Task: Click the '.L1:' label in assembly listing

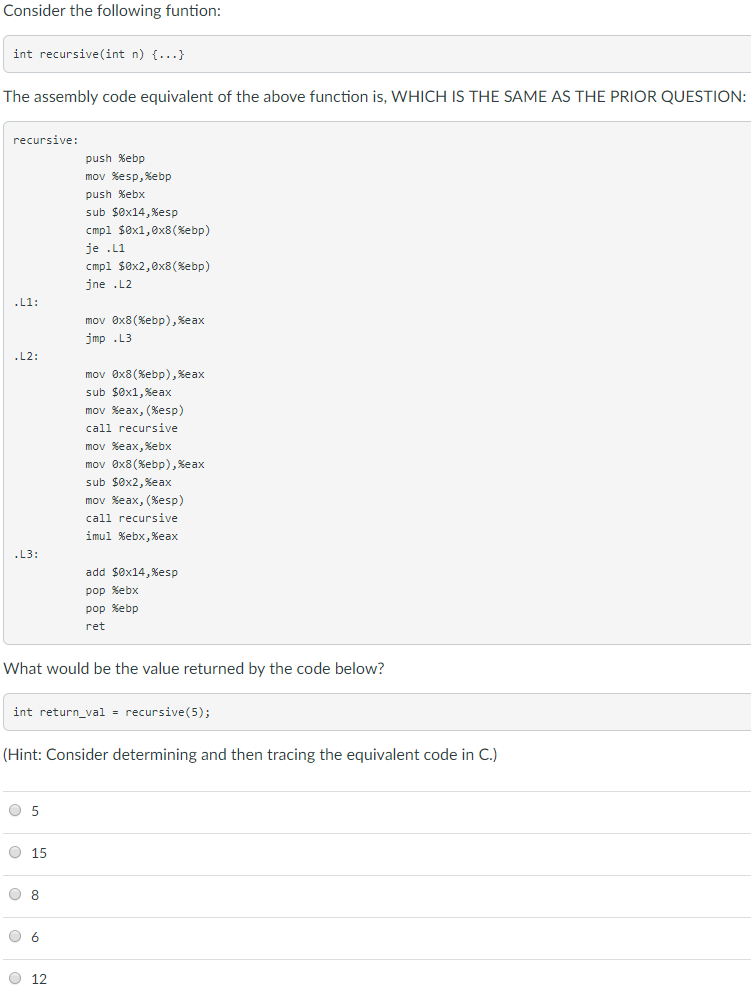Action: tap(26, 302)
